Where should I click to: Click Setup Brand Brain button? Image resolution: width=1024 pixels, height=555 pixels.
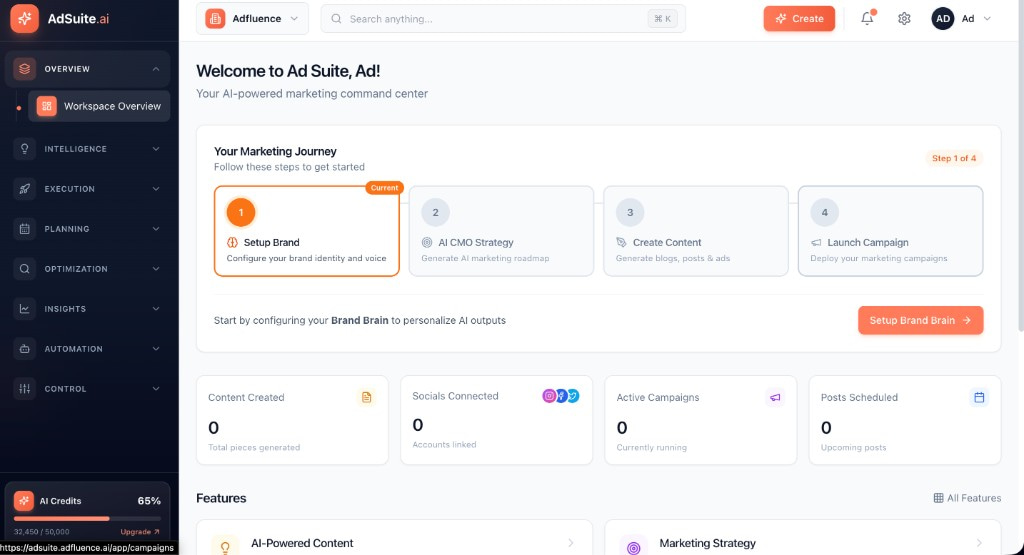[920, 320]
